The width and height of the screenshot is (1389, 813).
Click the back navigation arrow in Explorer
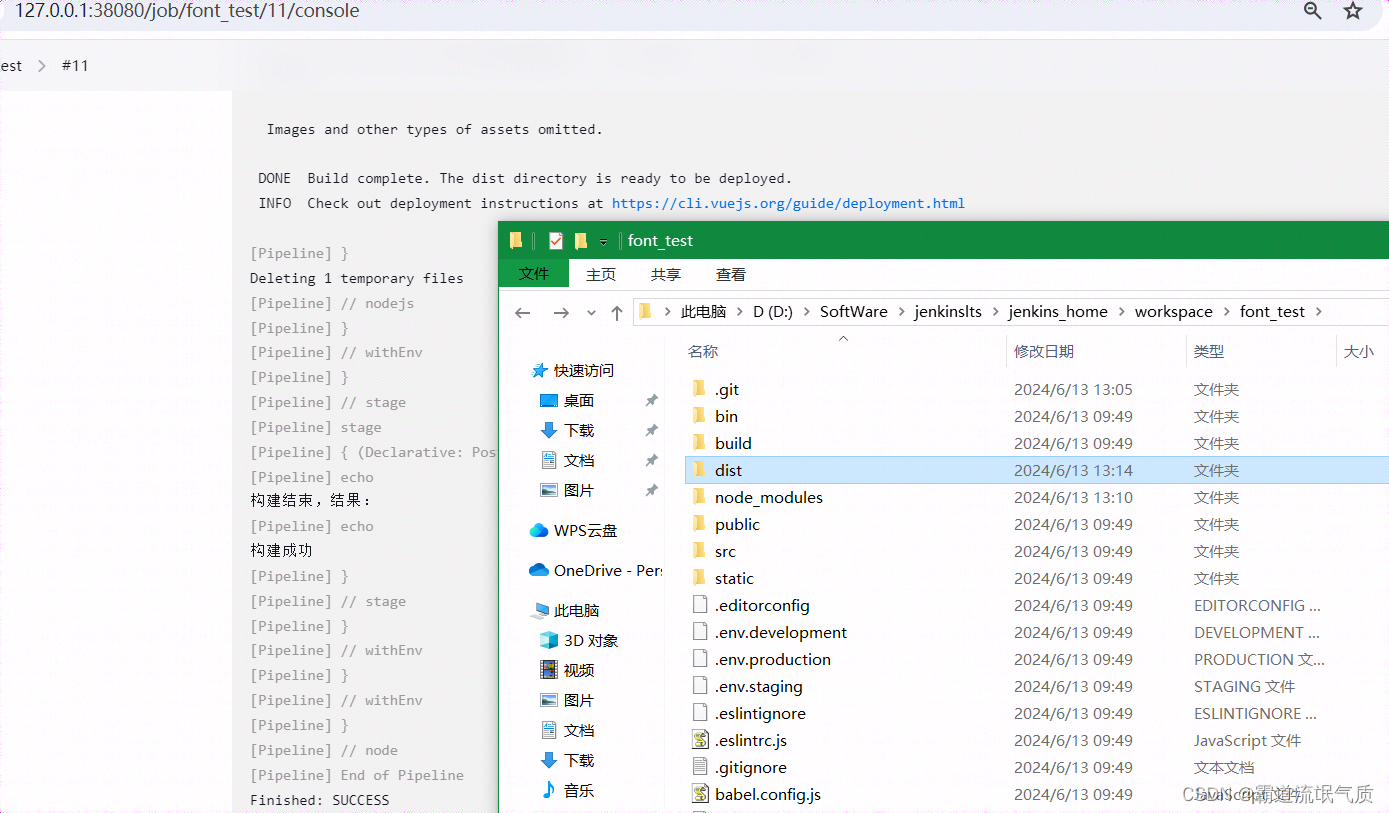click(x=521, y=312)
